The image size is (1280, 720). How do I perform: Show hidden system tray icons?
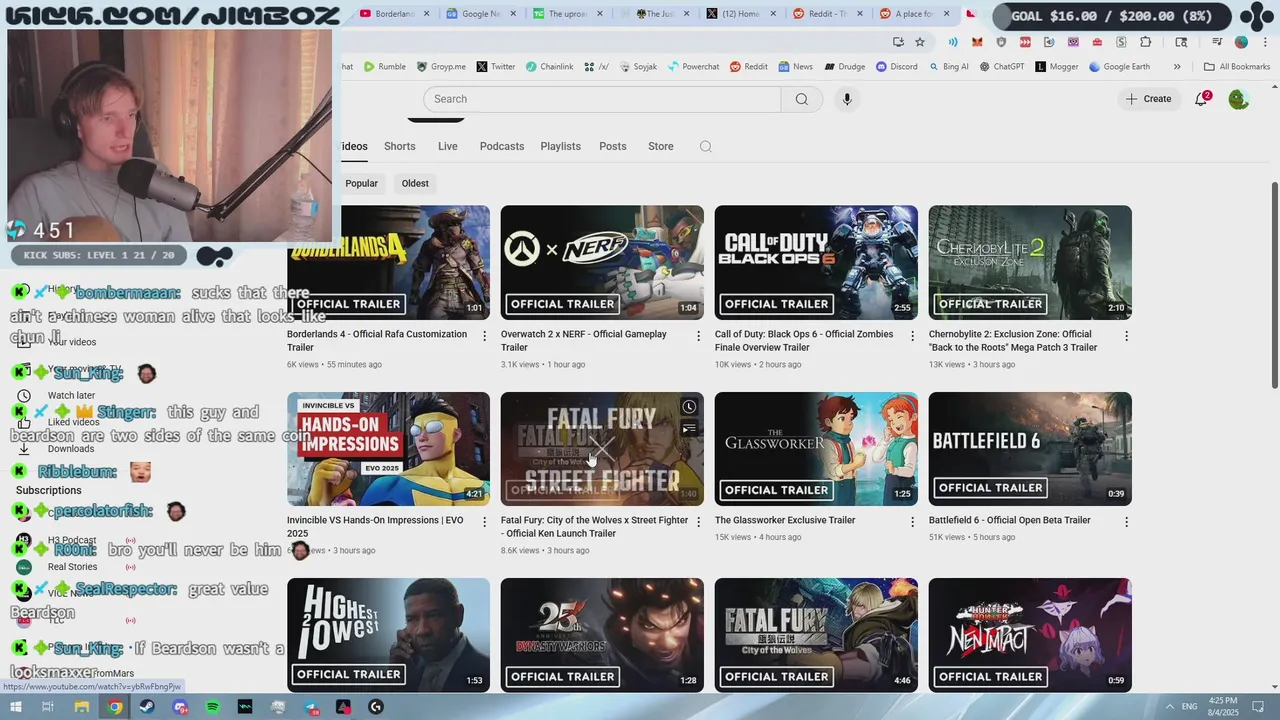1170,707
